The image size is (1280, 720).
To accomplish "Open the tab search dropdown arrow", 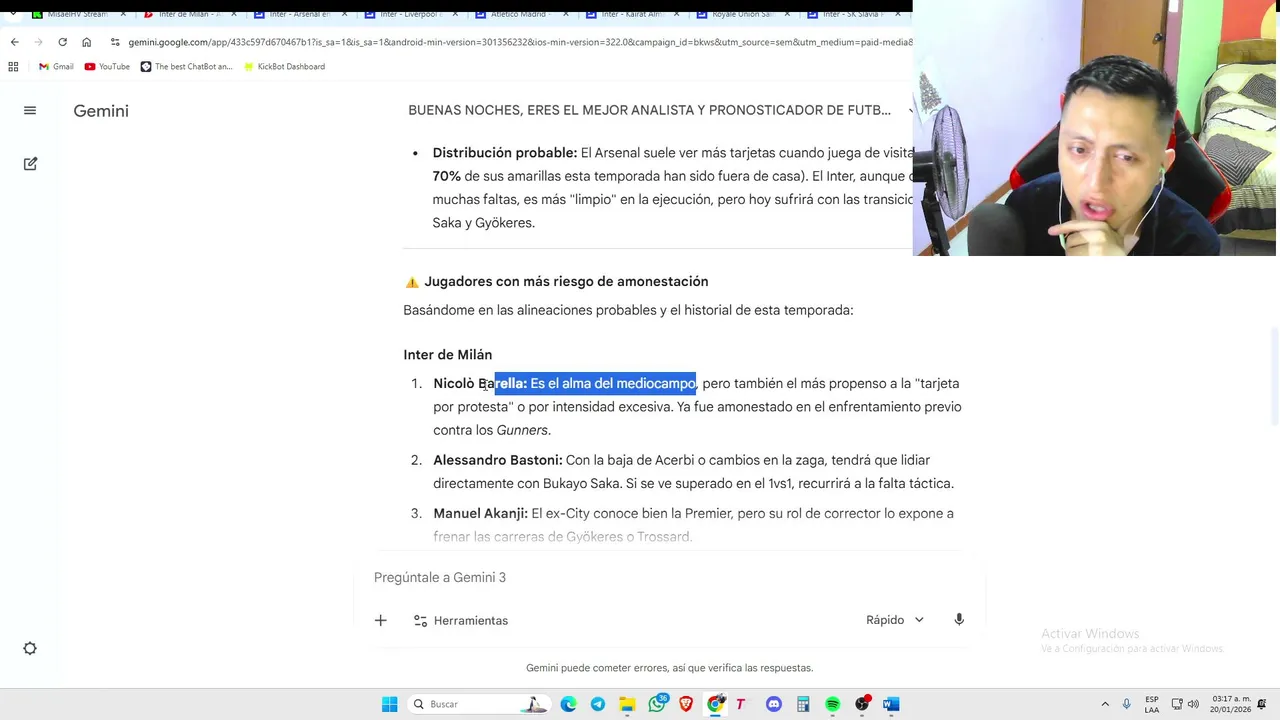I will point(12,14).
